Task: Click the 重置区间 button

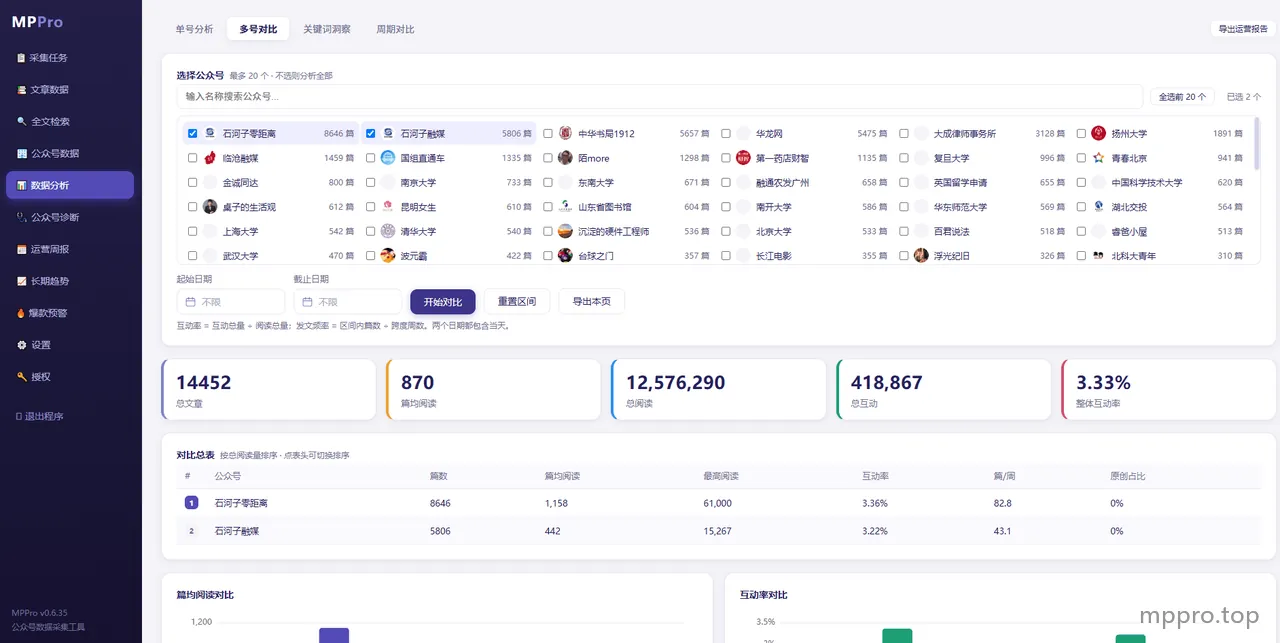Action: (x=517, y=302)
